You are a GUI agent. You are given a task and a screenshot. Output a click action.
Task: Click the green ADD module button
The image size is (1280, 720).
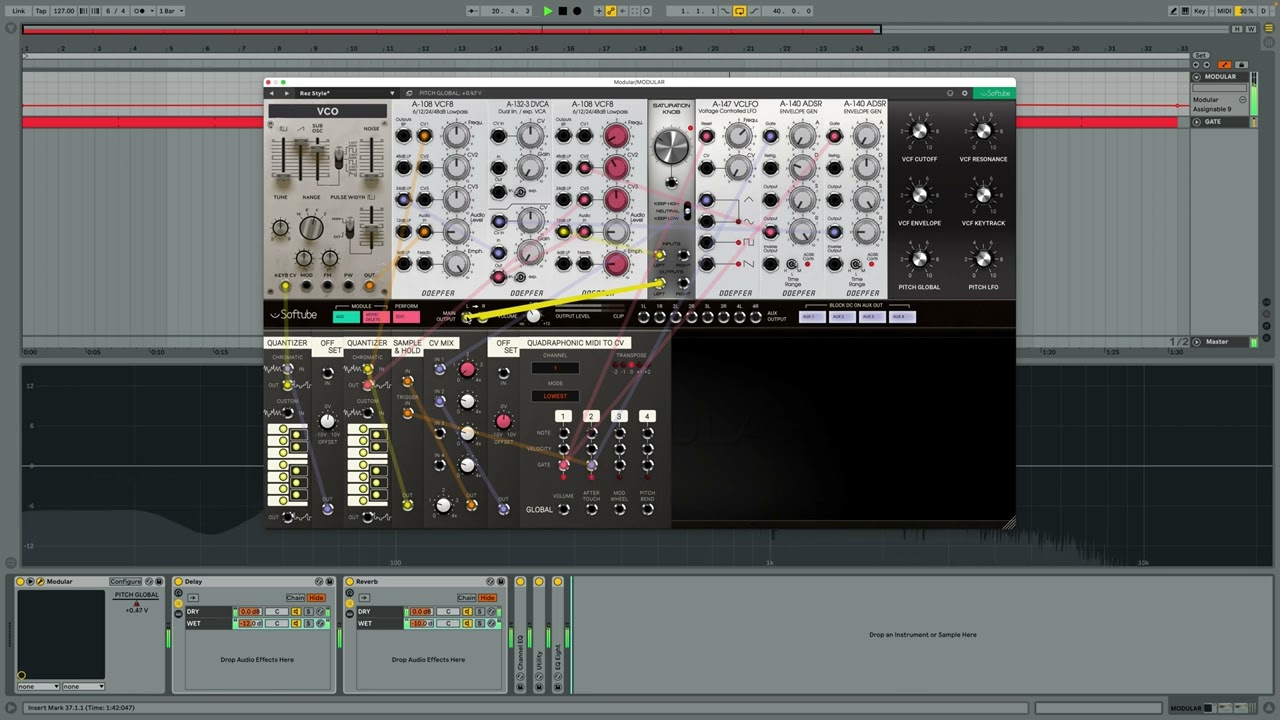346,317
